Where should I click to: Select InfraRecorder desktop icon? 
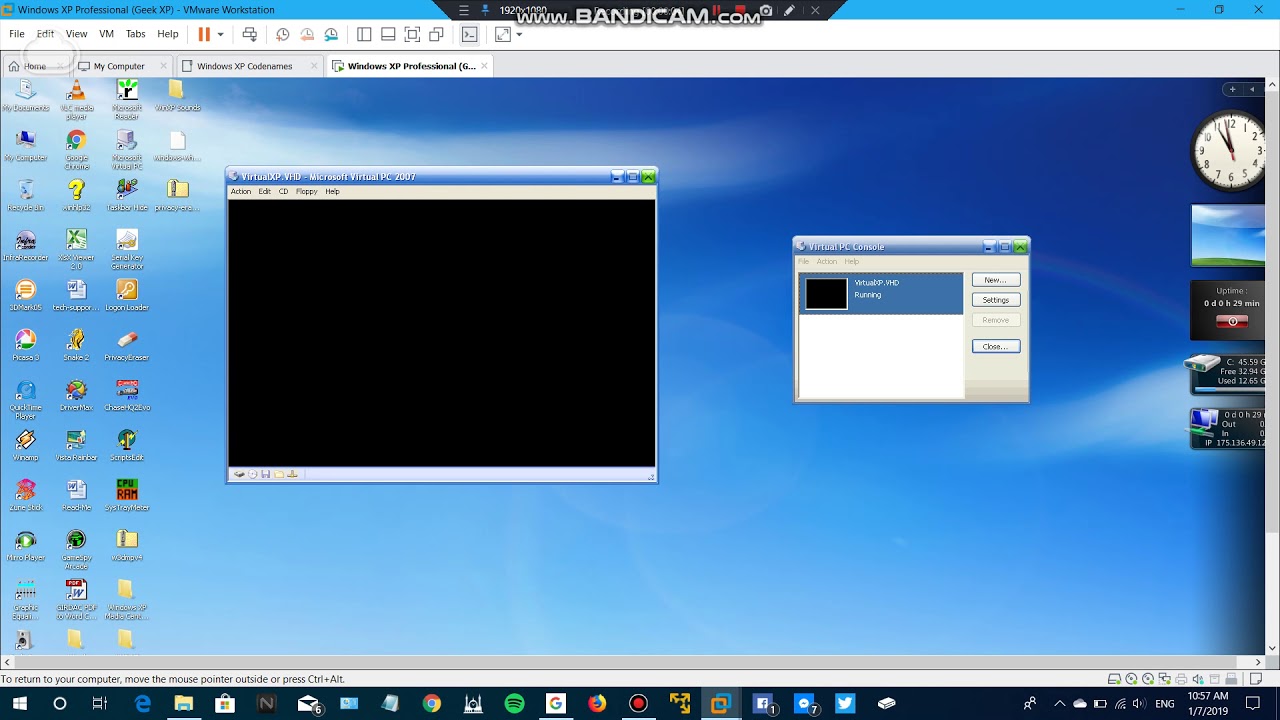26,245
